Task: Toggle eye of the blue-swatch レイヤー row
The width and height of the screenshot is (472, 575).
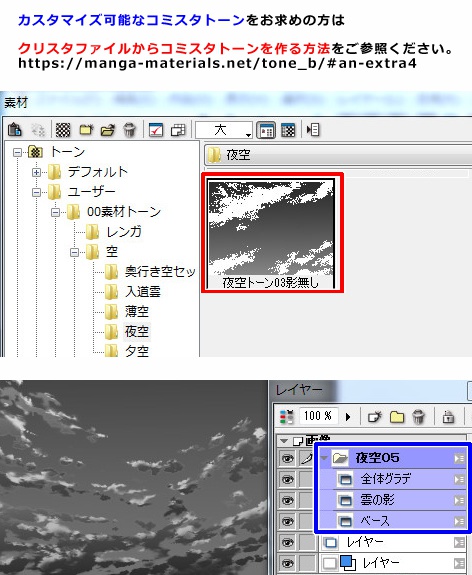Action: click(287, 563)
